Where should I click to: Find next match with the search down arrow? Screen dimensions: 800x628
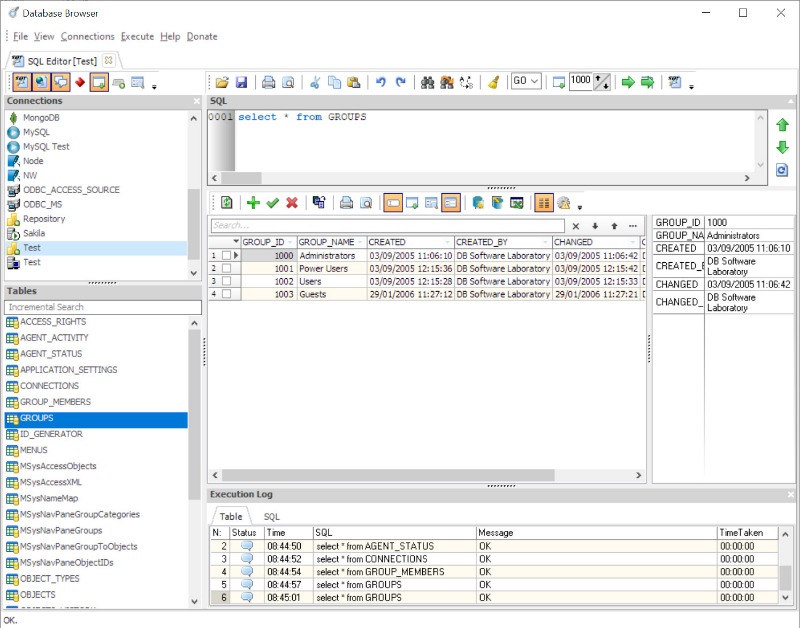pyautogui.click(x=595, y=226)
